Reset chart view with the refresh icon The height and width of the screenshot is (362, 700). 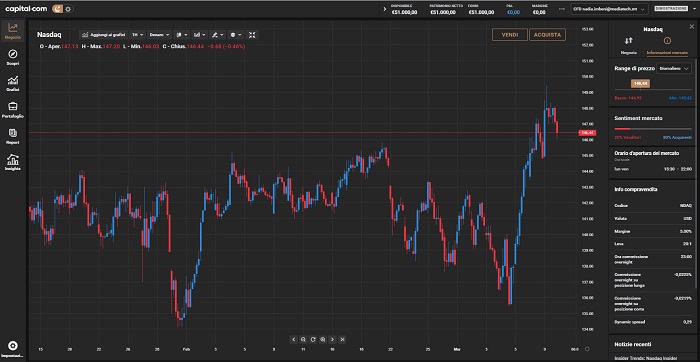pyautogui.click(x=313, y=339)
